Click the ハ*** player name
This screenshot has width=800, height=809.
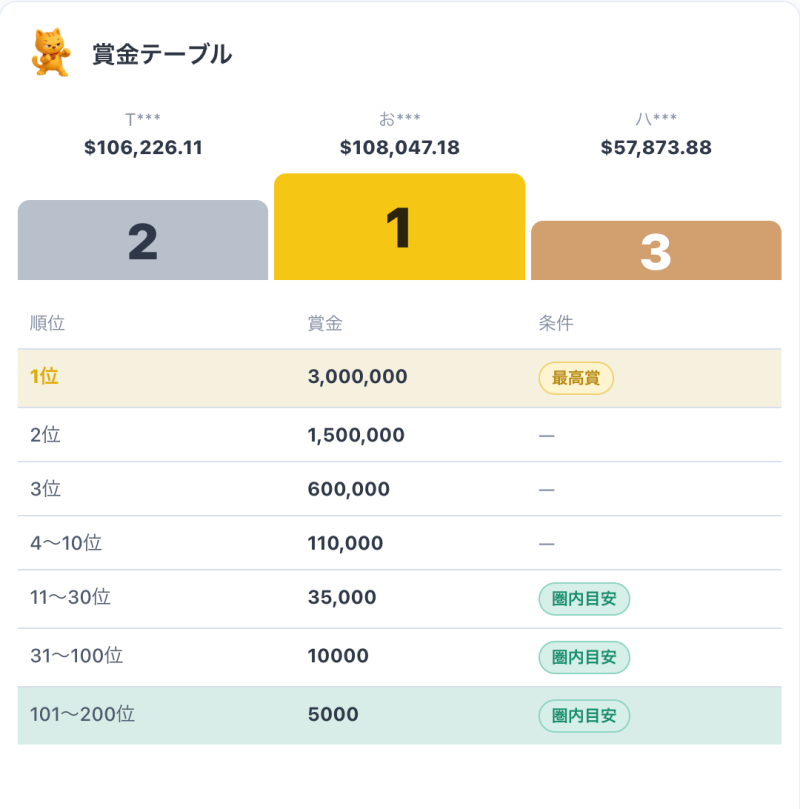pos(656,119)
